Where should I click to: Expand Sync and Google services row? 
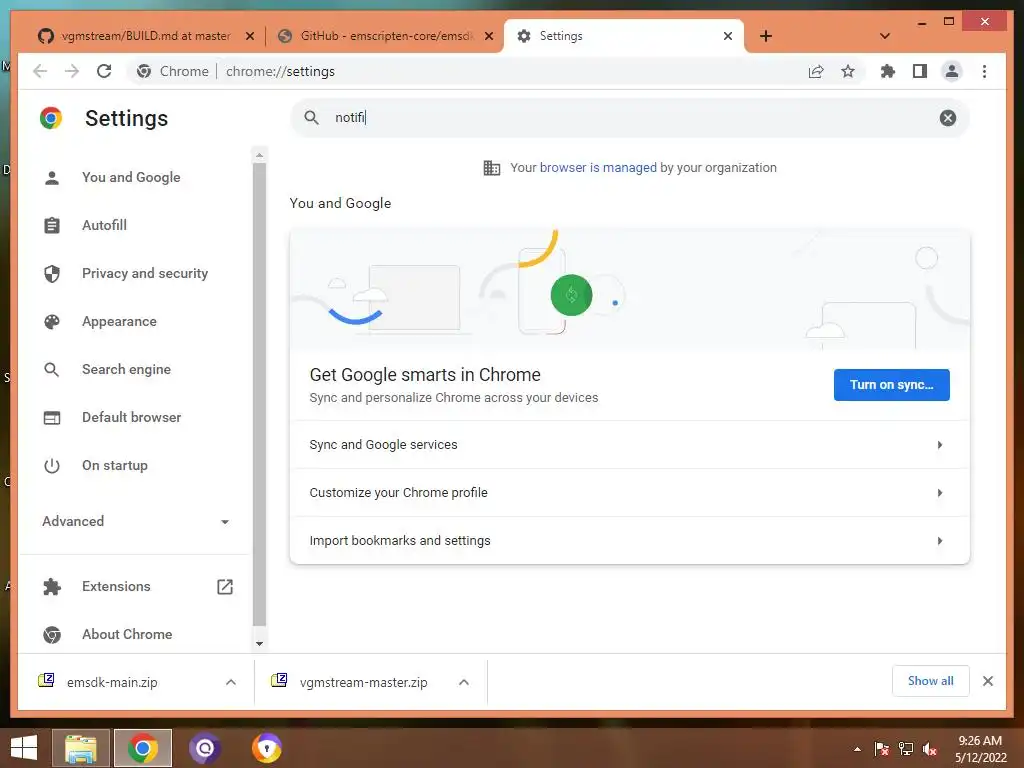point(630,445)
